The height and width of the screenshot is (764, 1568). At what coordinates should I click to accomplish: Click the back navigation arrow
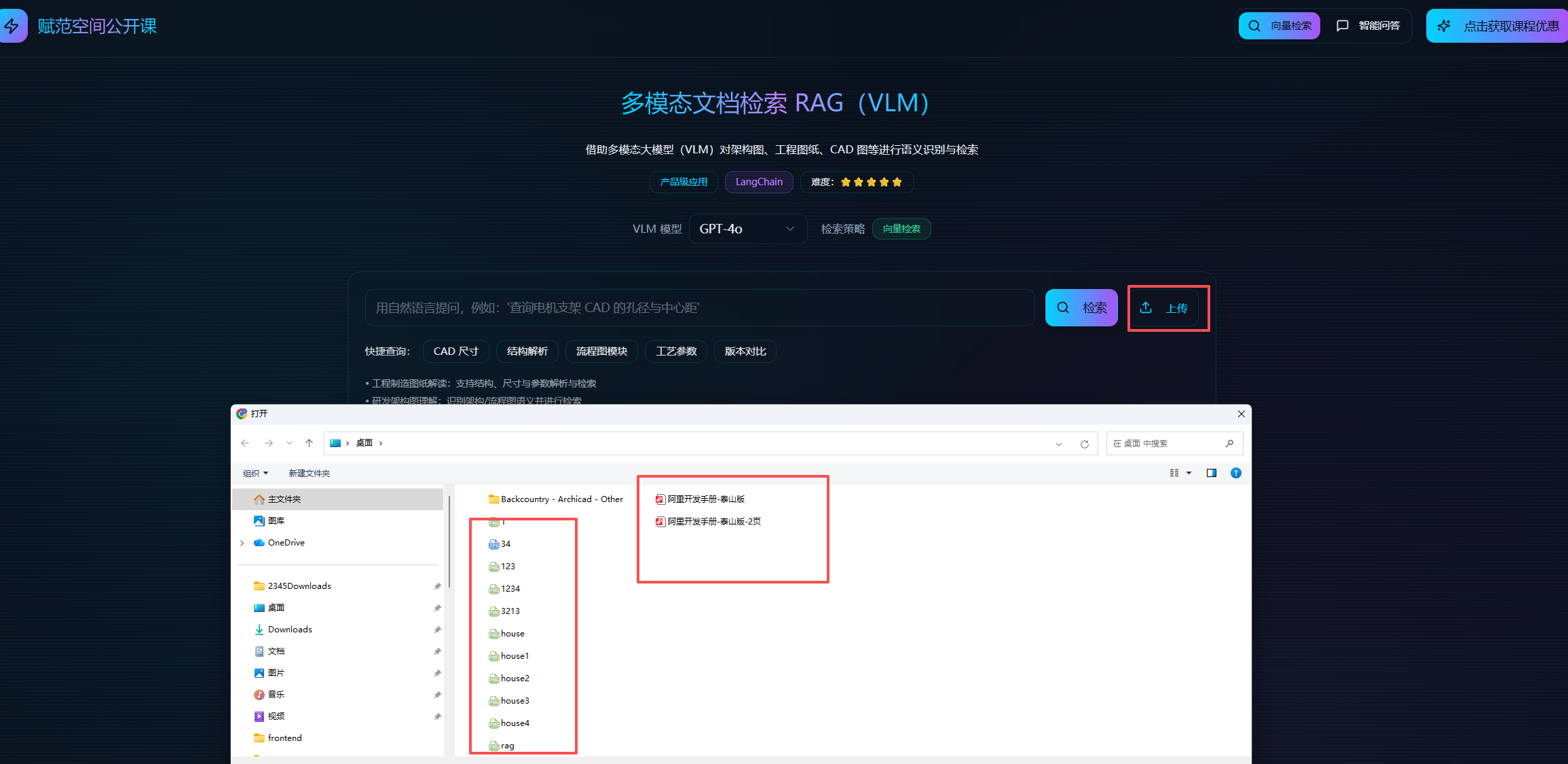[245, 443]
